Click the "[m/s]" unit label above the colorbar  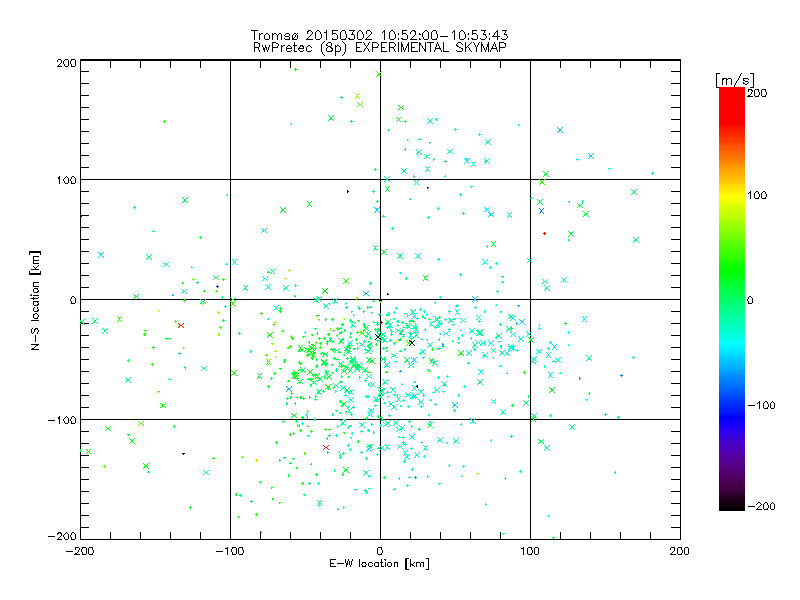click(735, 80)
